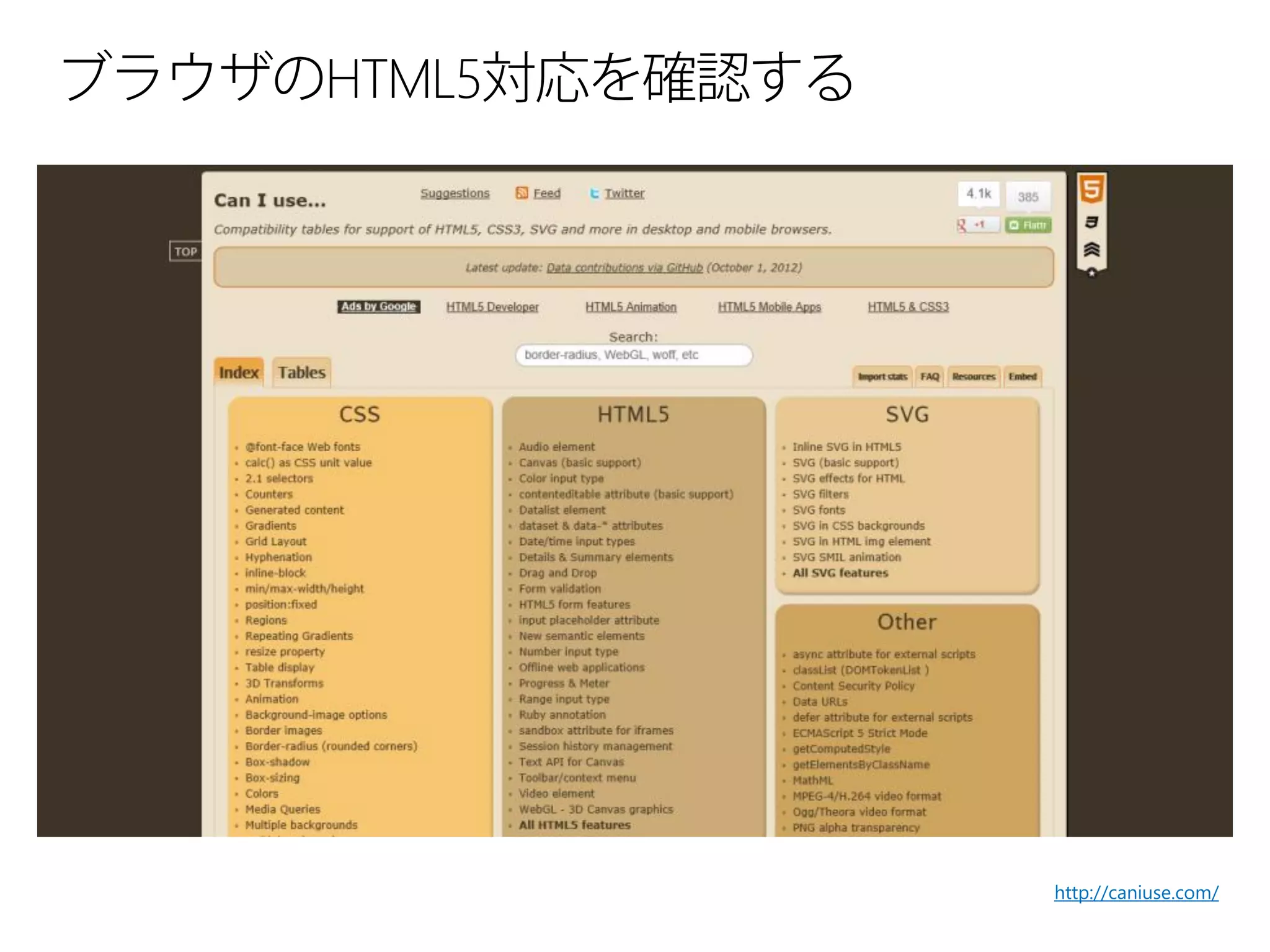Open the HTML5 Mobile Apps ad link
Viewport: 1270px width, 952px height.
pos(770,307)
